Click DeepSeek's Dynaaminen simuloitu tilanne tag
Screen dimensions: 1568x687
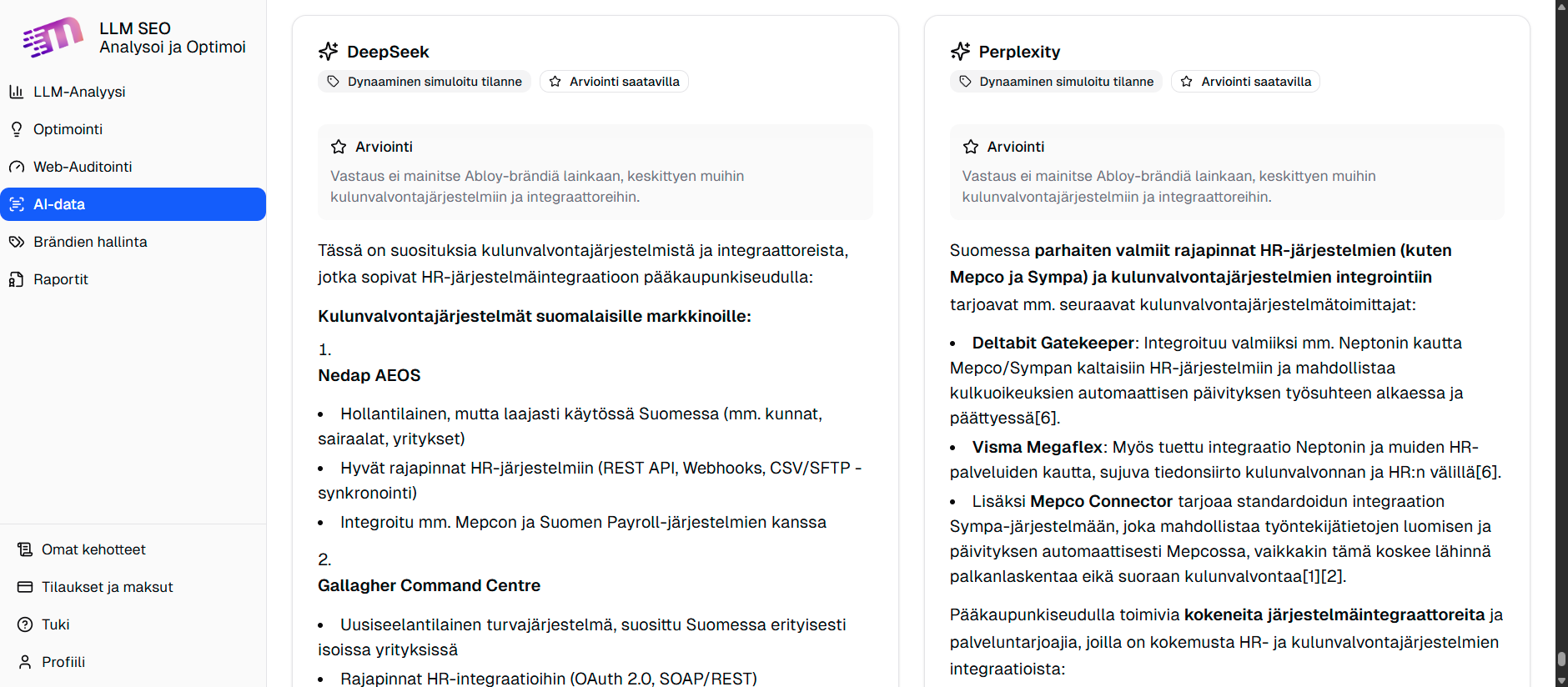tap(425, 82)
